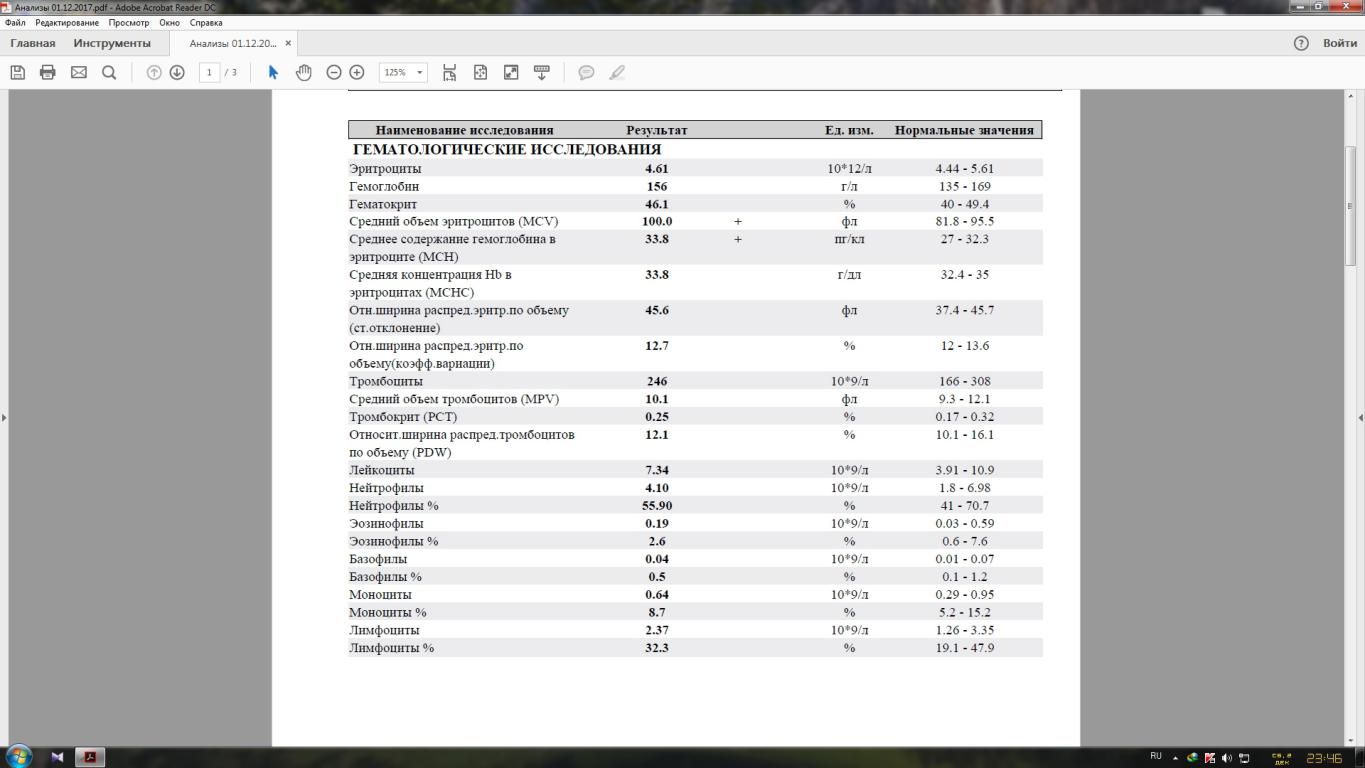Switch to the Инструменты tab
The width and height of the screenshot is (1365, 768).
click(112, 43)
